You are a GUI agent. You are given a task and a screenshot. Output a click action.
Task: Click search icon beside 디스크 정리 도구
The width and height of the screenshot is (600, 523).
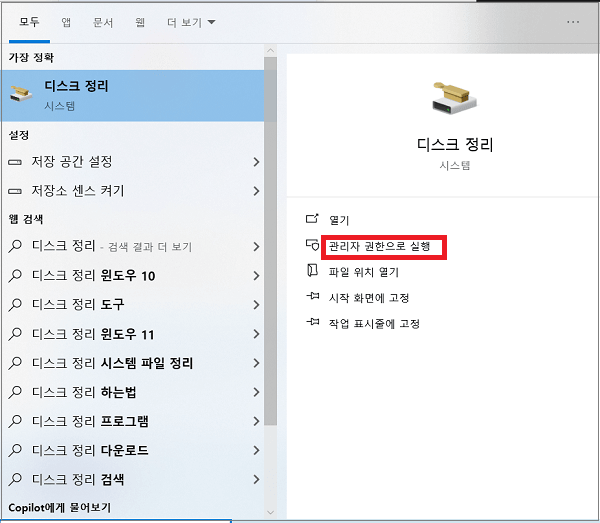15,305
